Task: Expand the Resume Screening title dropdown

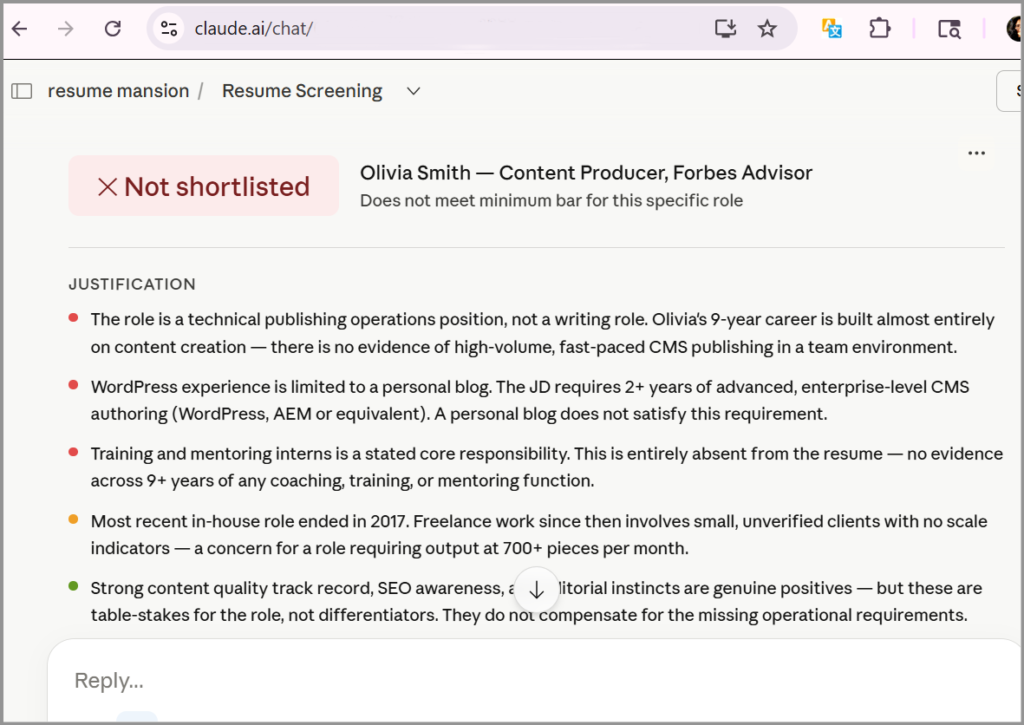Action: click(413, 90)
